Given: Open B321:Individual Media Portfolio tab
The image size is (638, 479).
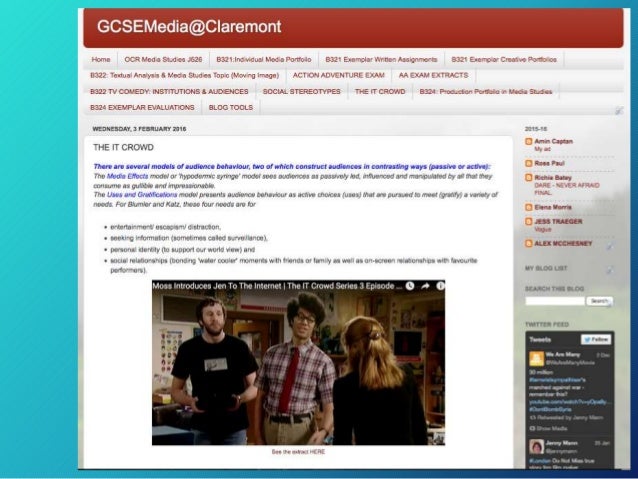Looking at the screenshot, I should click(264, 59).
